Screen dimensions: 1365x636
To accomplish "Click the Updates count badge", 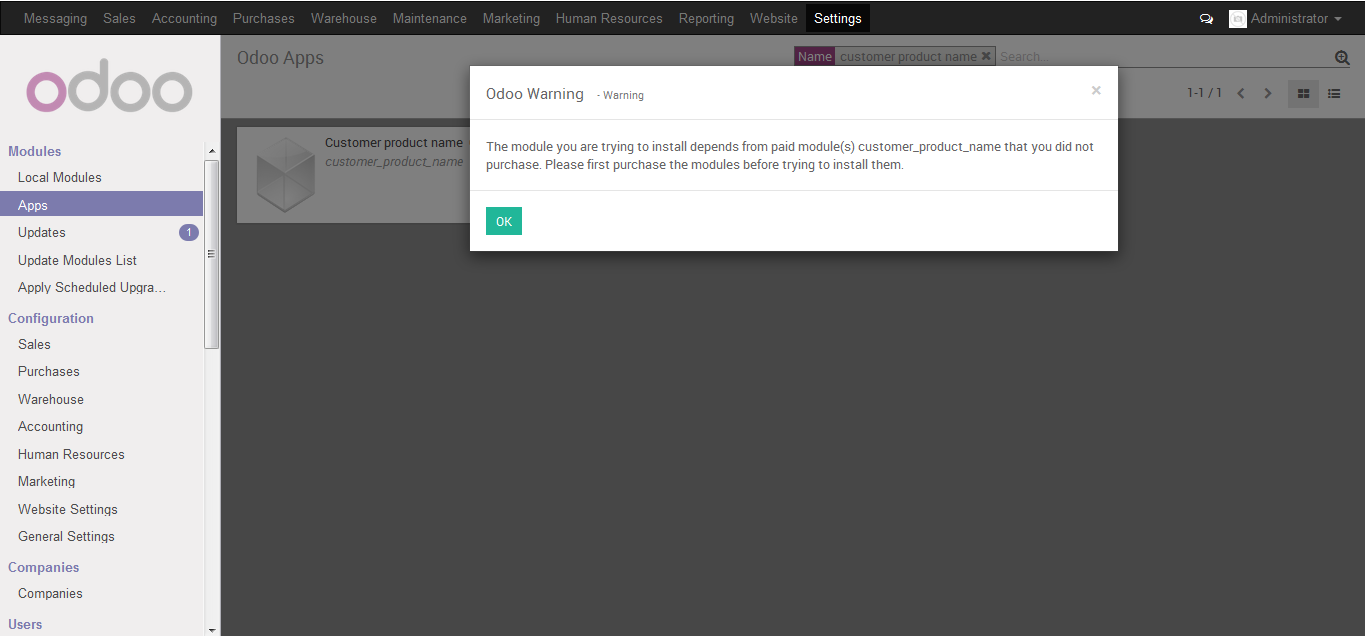I will [x=189, y=233].
